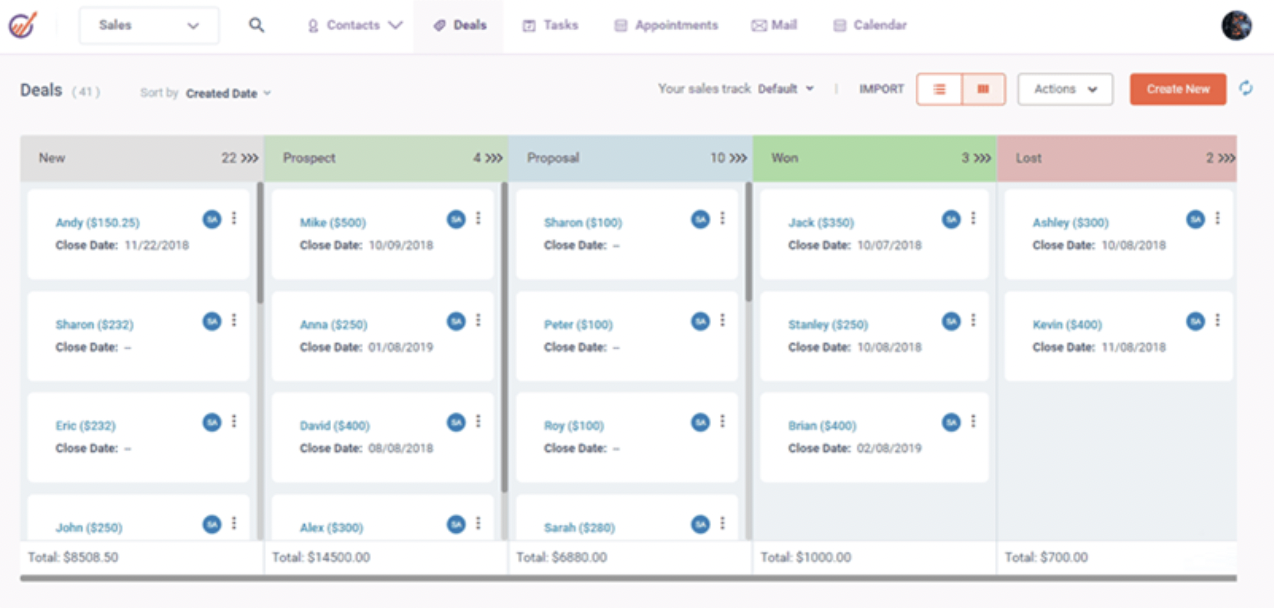Click the Prospect column vertical scrollbar
The height and width of the screenshot is (608, 1274).
[x=504, y=336]
